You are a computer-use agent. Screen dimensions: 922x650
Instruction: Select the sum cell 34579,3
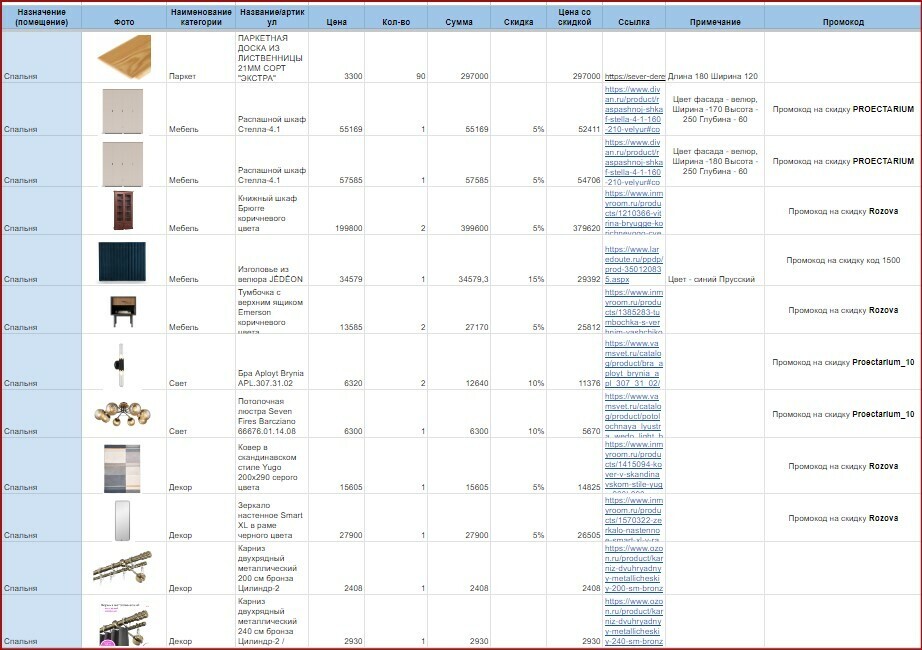tap(459, 261)
